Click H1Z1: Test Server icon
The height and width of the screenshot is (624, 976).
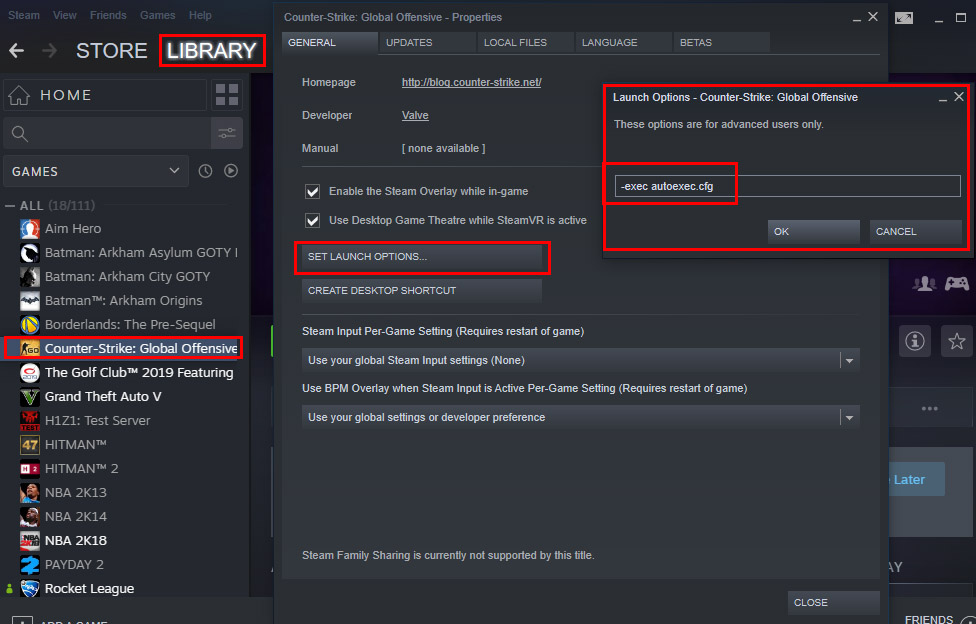click(x=30, y=420)
